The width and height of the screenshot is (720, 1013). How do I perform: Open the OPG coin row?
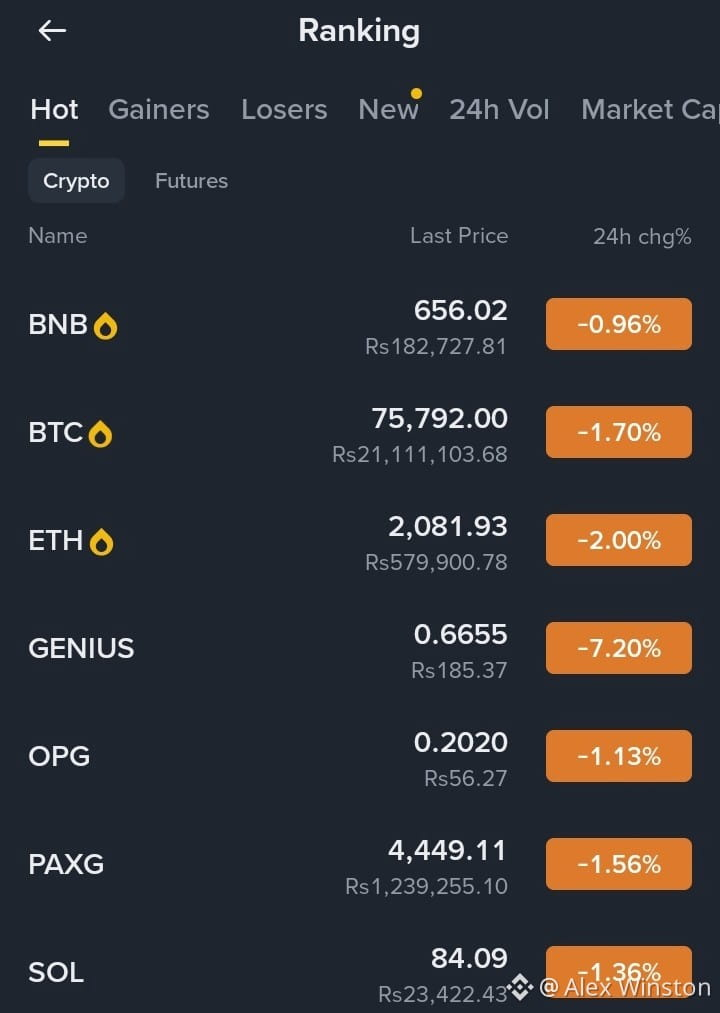pyautogui.click(x=360, y=757)
